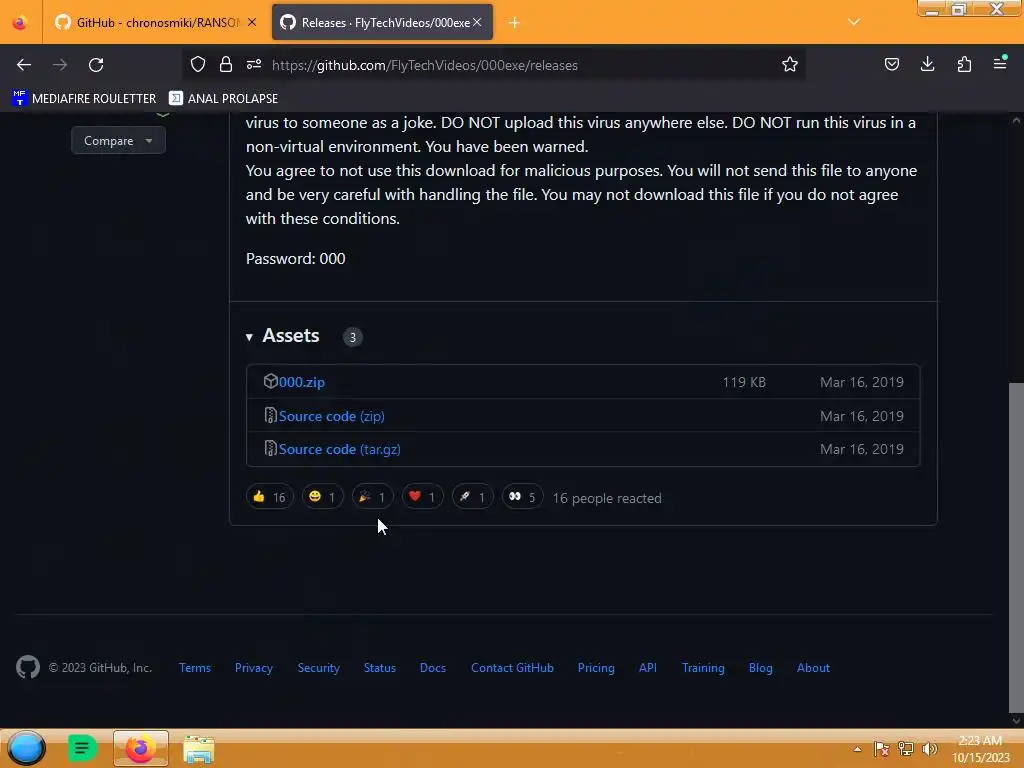Open the Pricing footer link
This screenshot has height=768, width=1024.
596,667
